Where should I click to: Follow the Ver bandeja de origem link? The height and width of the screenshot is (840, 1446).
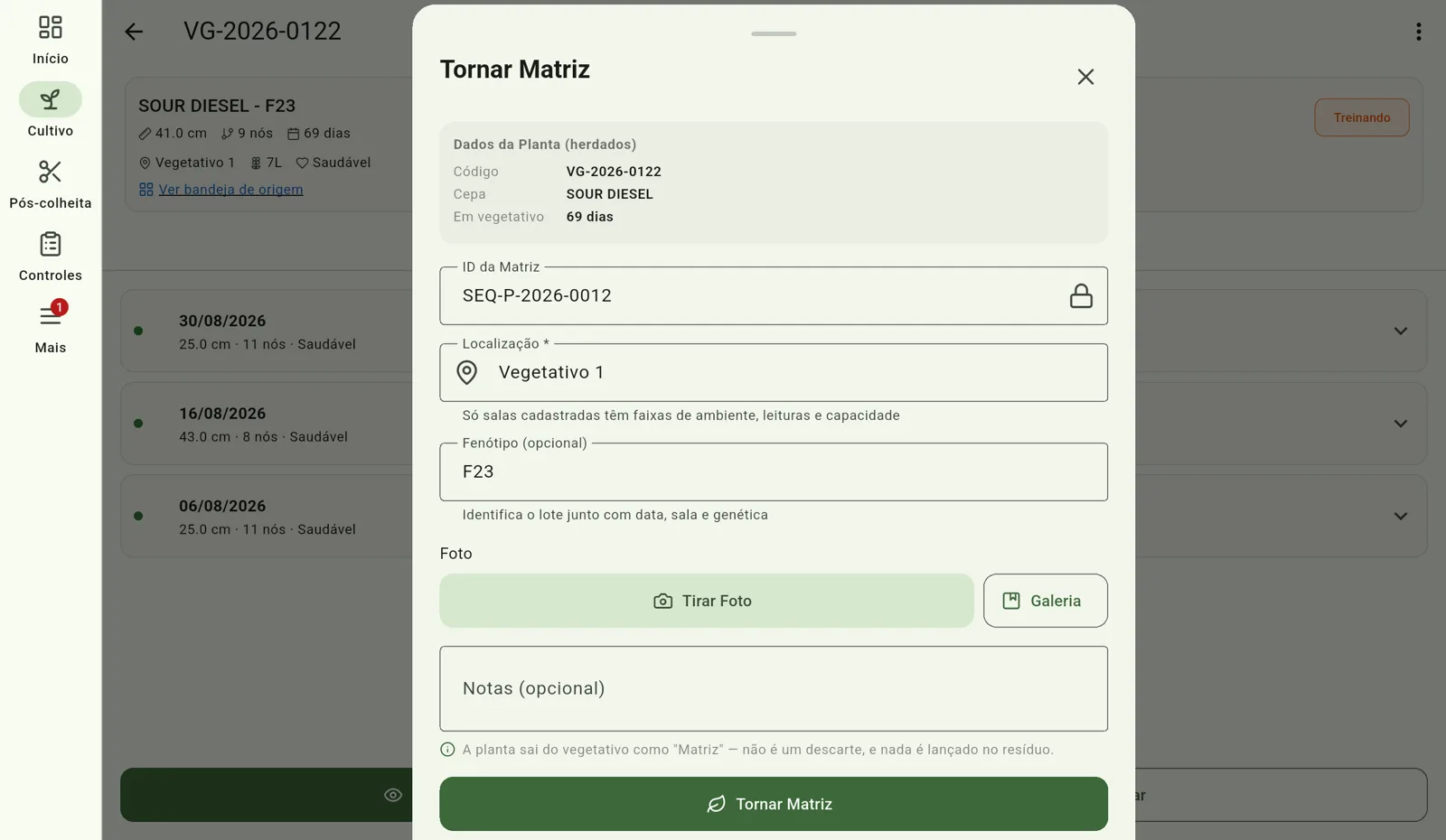230,190
